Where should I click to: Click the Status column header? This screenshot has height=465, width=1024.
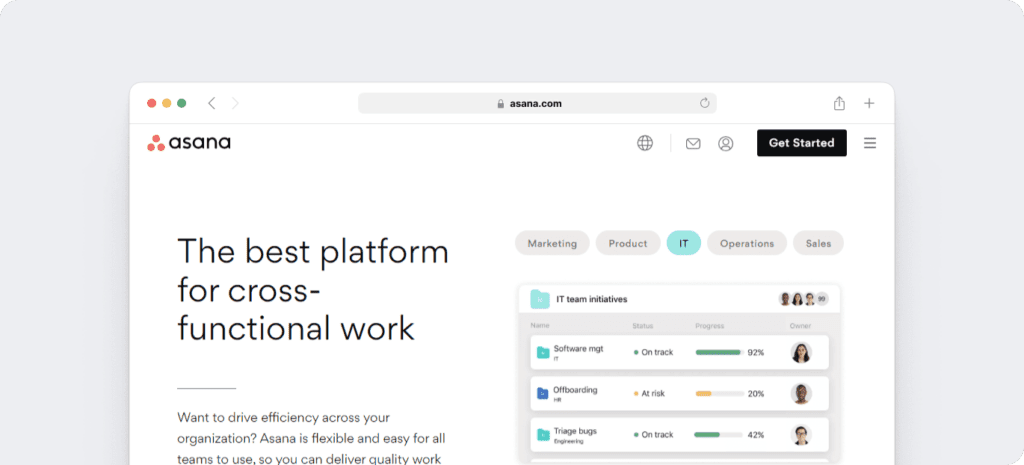coord(643,325)
